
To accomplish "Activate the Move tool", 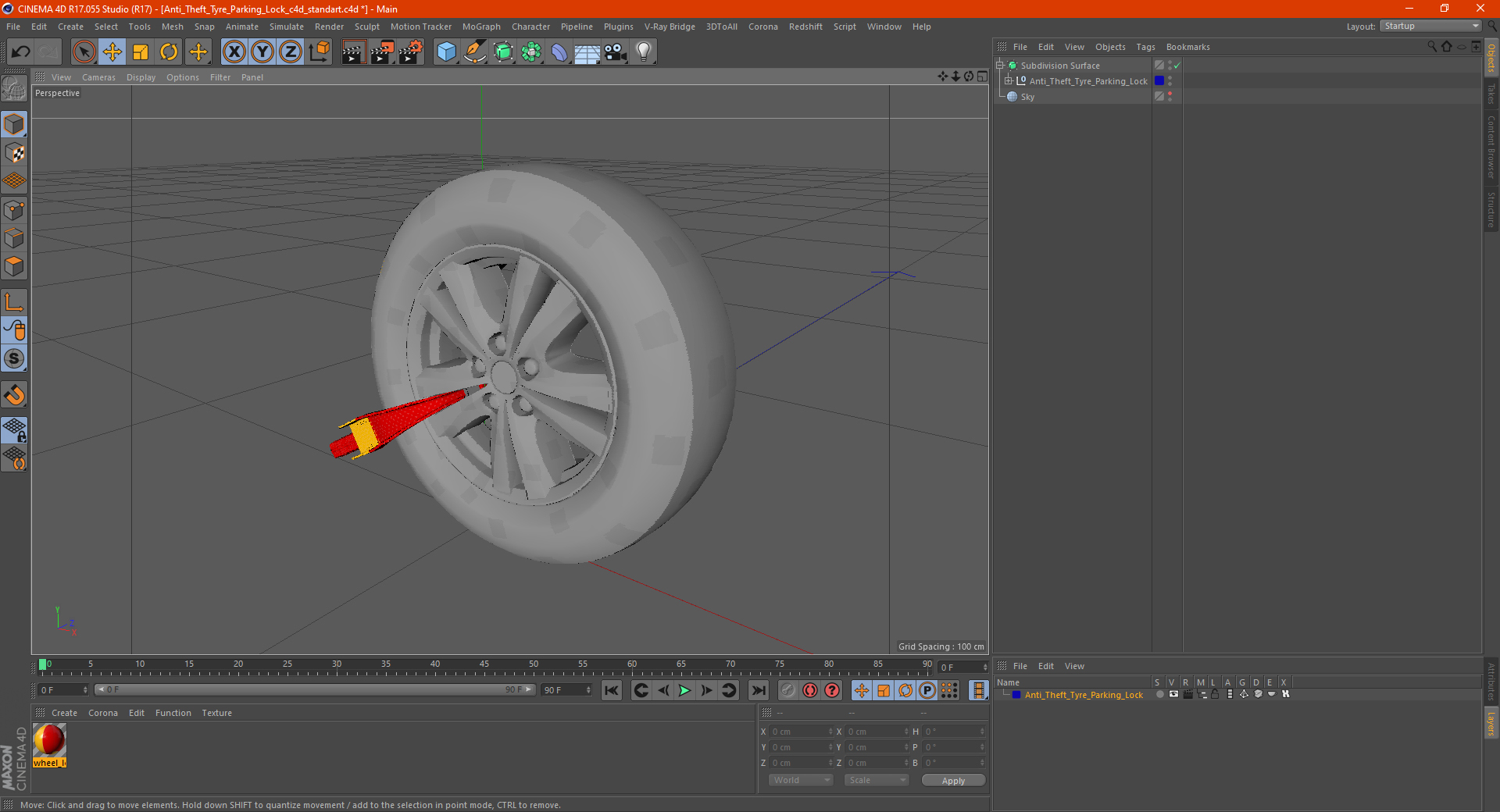I will (x=112, y=52).
